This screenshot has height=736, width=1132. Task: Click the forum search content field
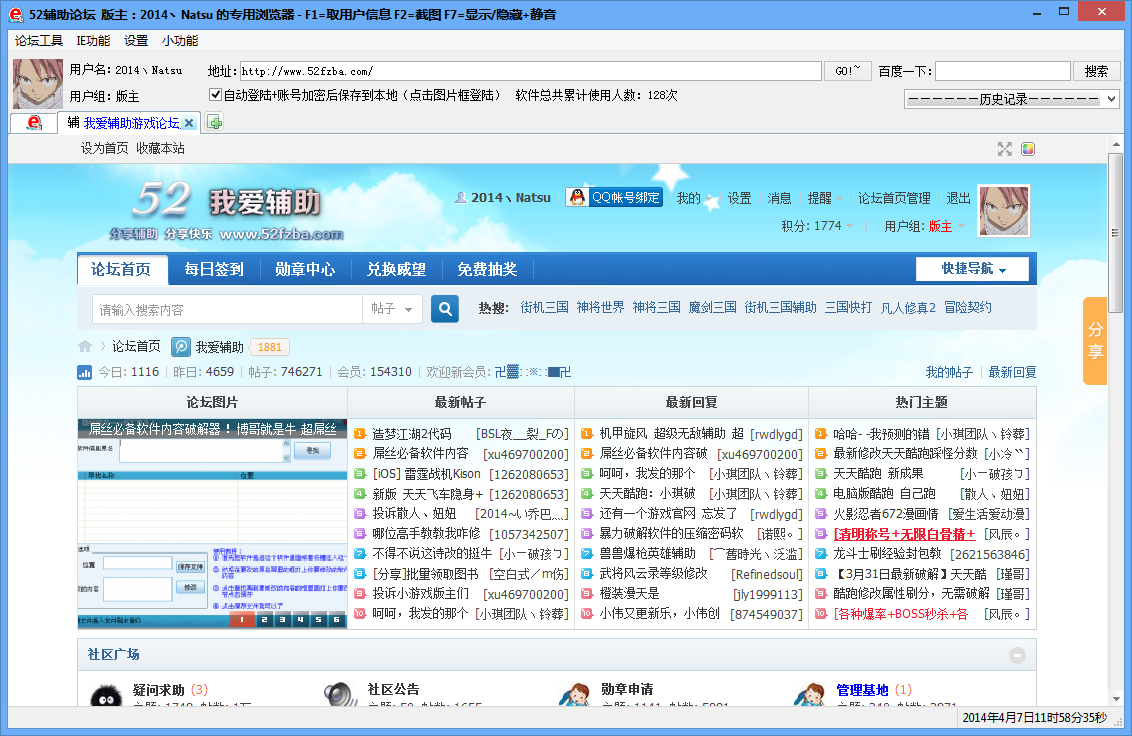pyautogui.click(x=227, y=309)
